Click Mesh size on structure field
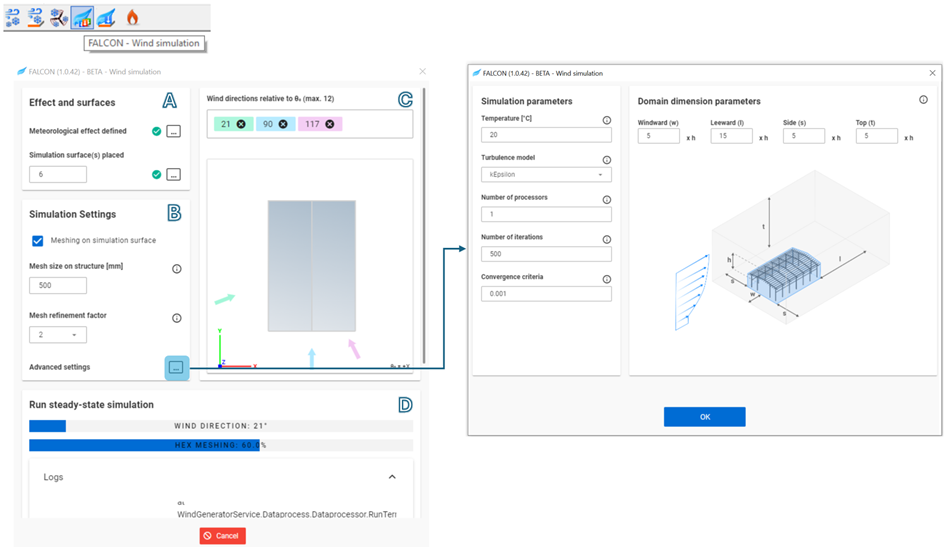The height and width of the screenshot is (547, 945). tap(58, 286)
